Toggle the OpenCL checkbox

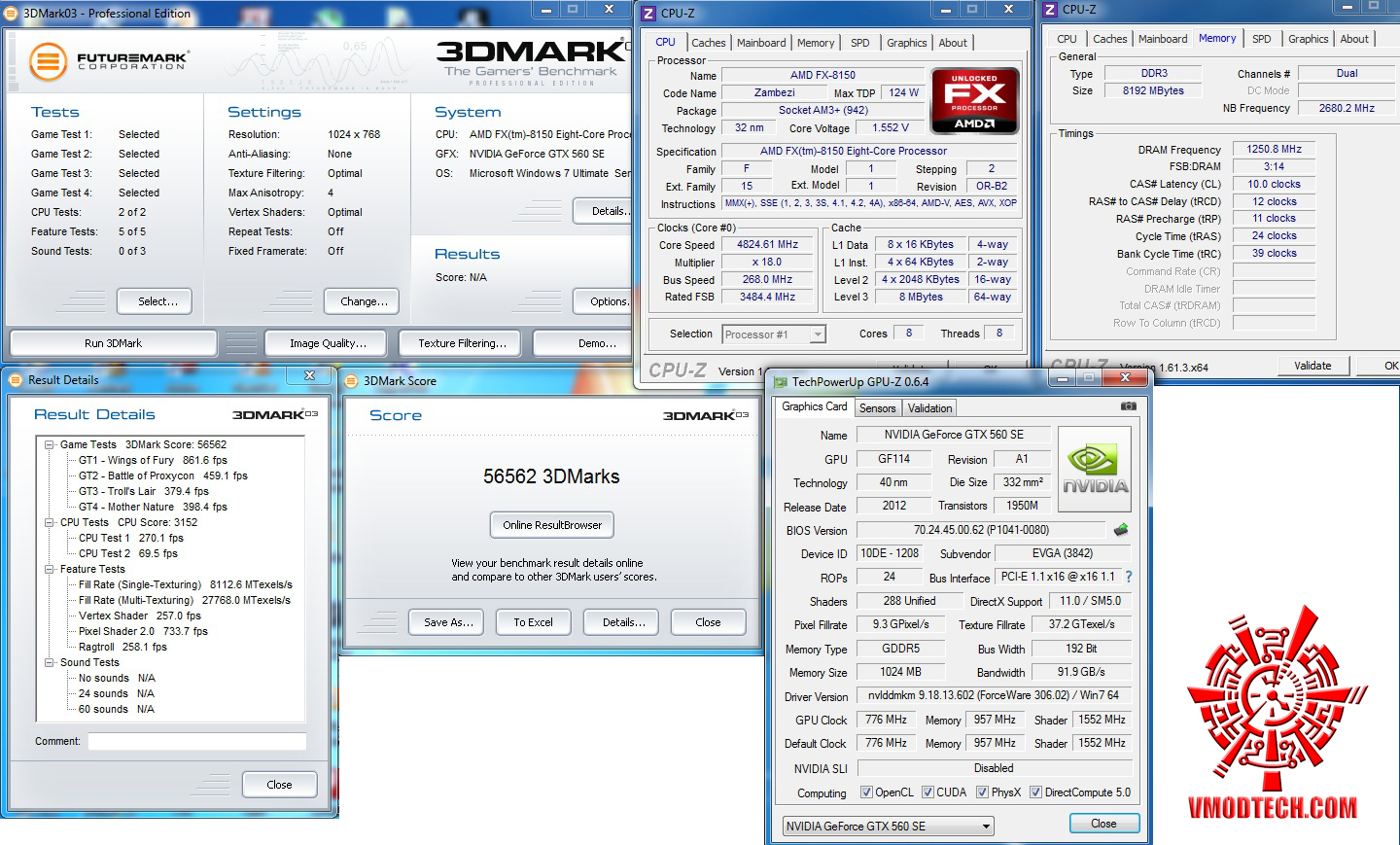[866, 792]
